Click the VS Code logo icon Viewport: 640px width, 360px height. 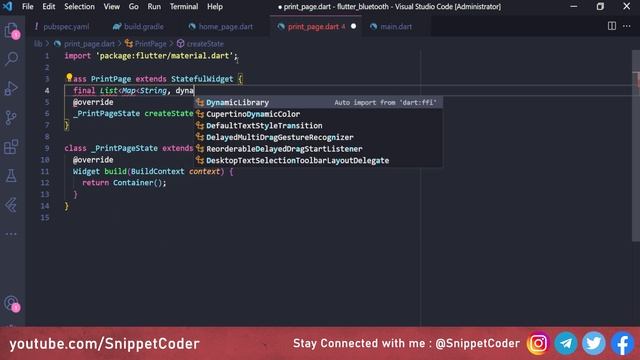(7, 7)
